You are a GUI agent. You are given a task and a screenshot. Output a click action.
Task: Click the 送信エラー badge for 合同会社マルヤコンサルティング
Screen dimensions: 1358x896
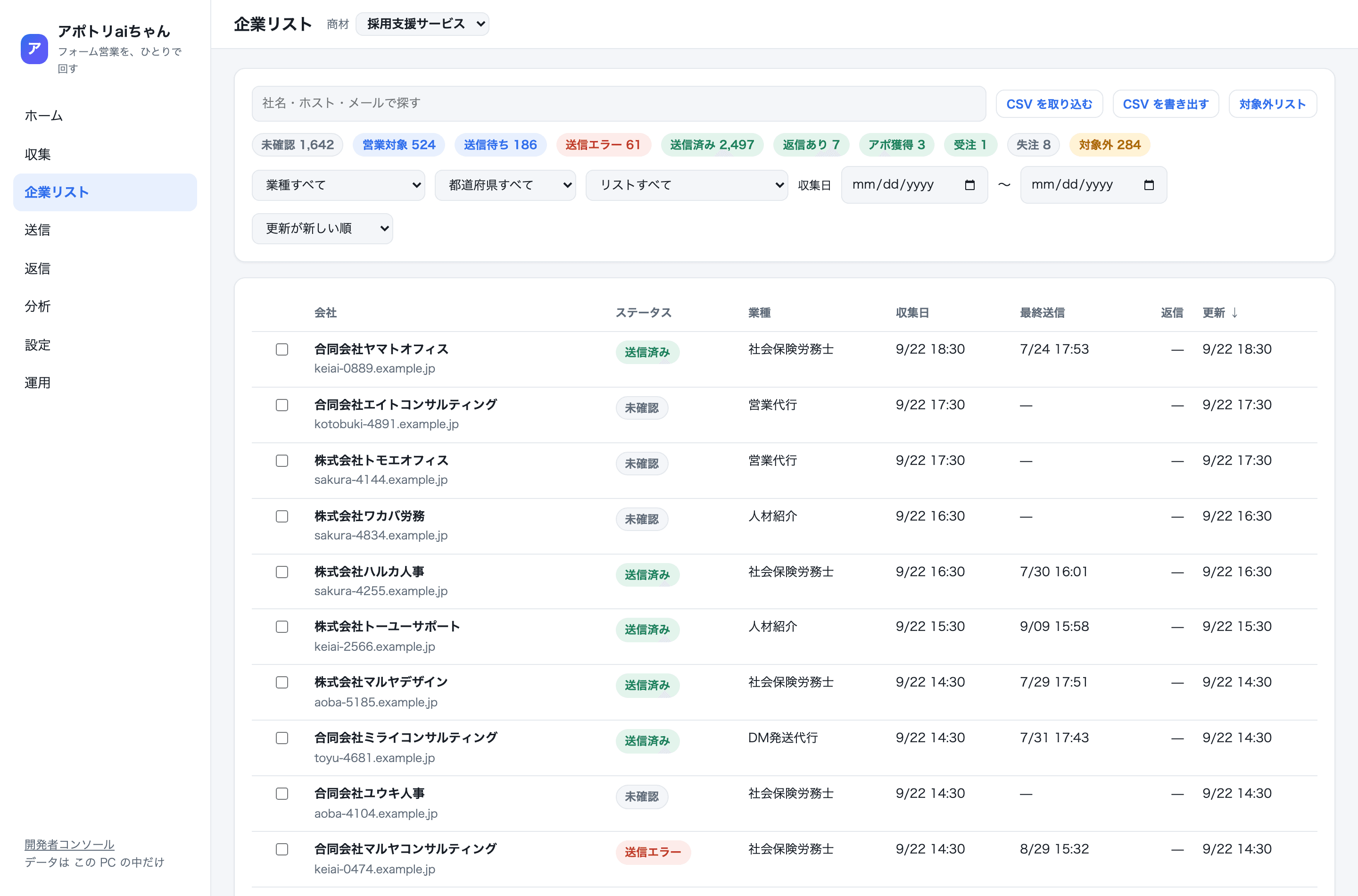coord(653,852)
